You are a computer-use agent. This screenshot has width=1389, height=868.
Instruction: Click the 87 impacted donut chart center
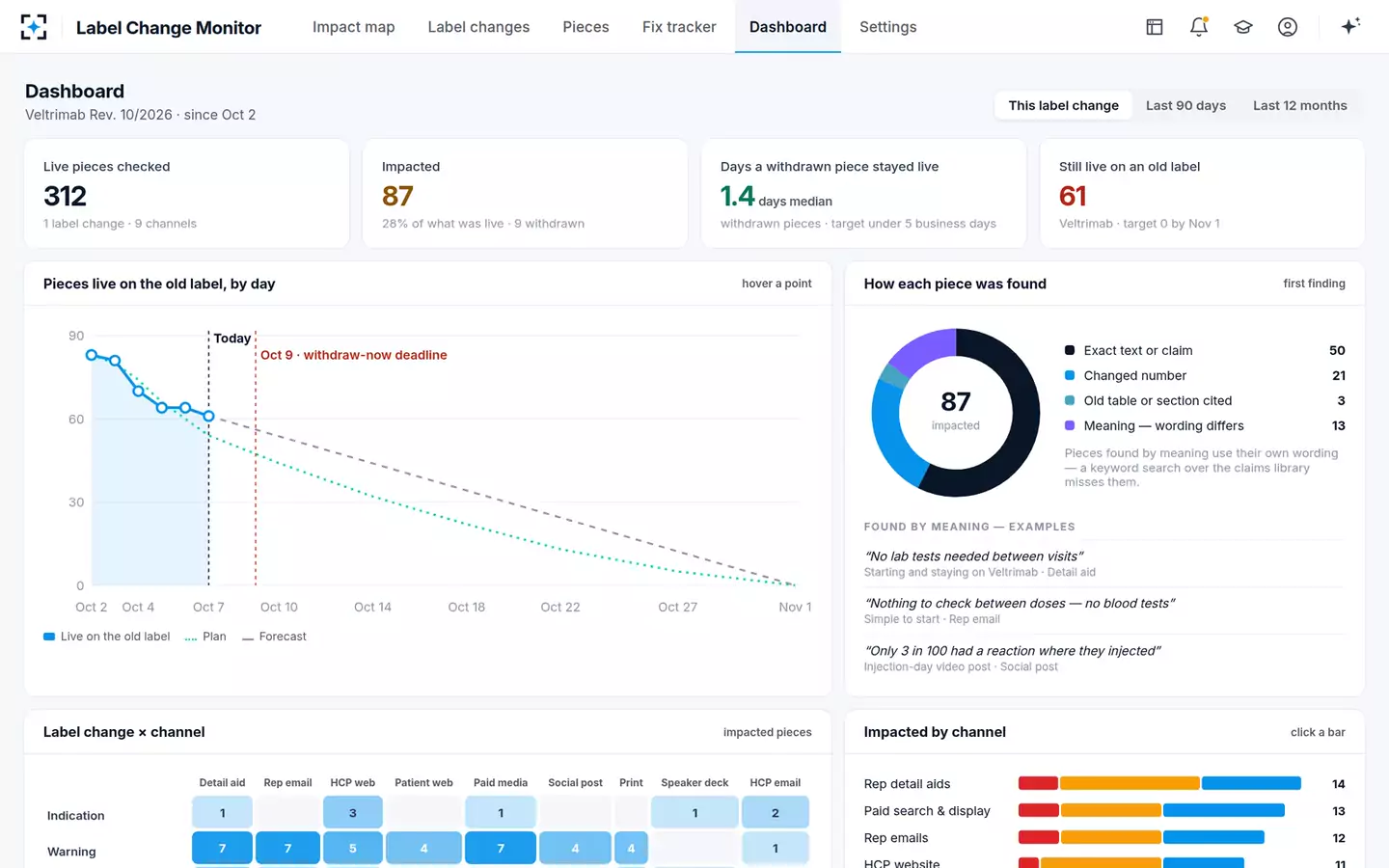tap(956, 412)
